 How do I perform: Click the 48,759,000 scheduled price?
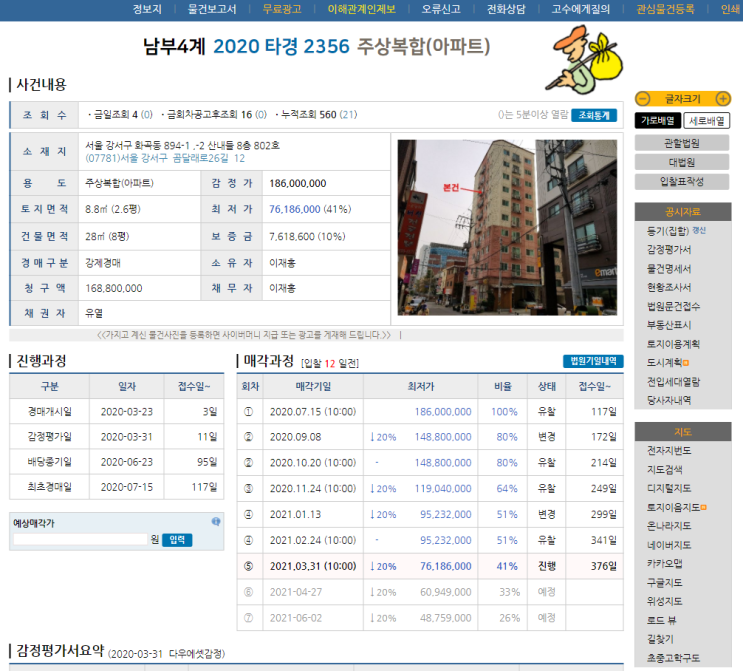pyautogui.click(x=445, y=618)
